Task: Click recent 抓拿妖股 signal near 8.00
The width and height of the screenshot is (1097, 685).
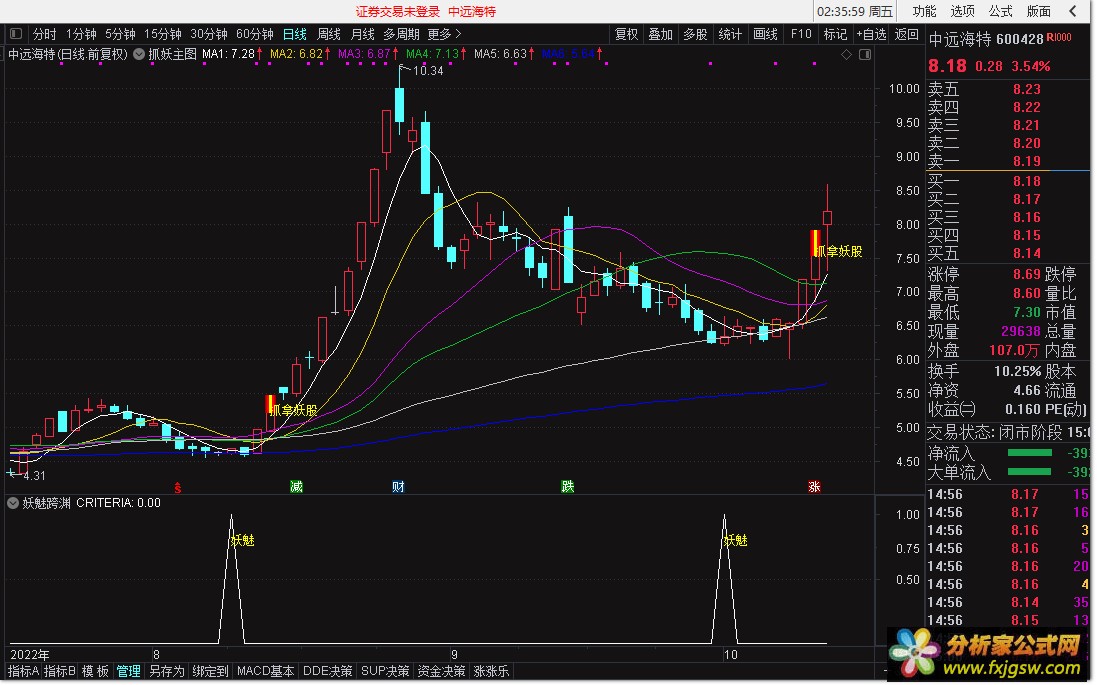Action: [837, 250]
